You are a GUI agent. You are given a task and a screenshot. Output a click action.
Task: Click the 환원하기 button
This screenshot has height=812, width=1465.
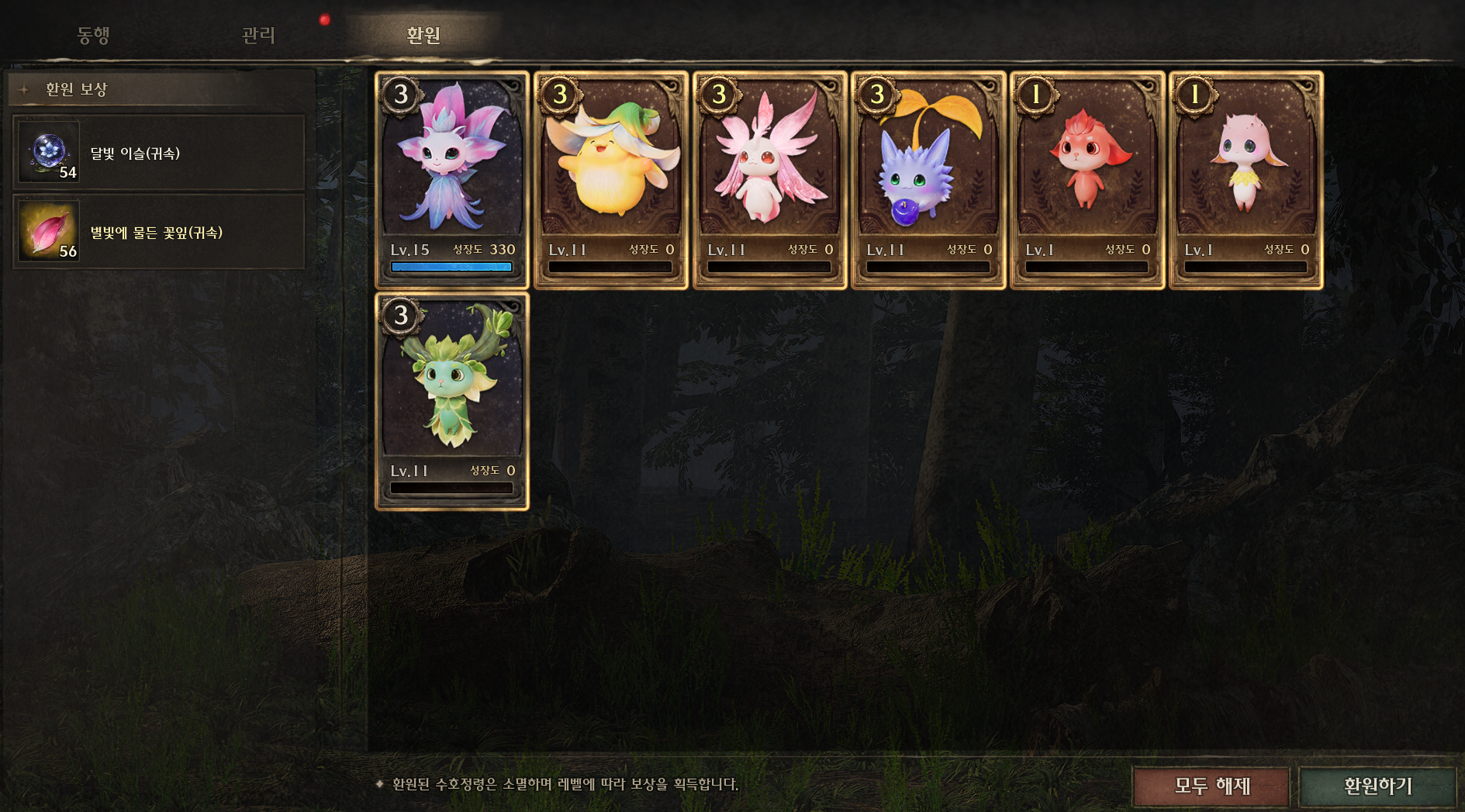[1377, 786]
